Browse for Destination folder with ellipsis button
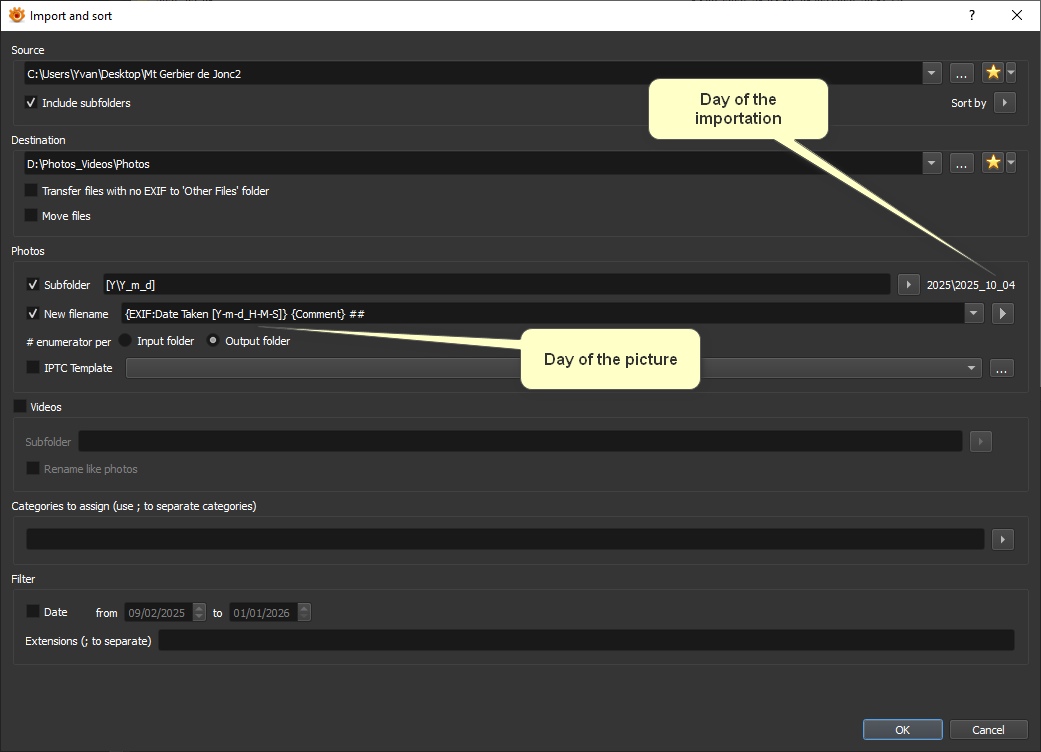 click(961, 163)
